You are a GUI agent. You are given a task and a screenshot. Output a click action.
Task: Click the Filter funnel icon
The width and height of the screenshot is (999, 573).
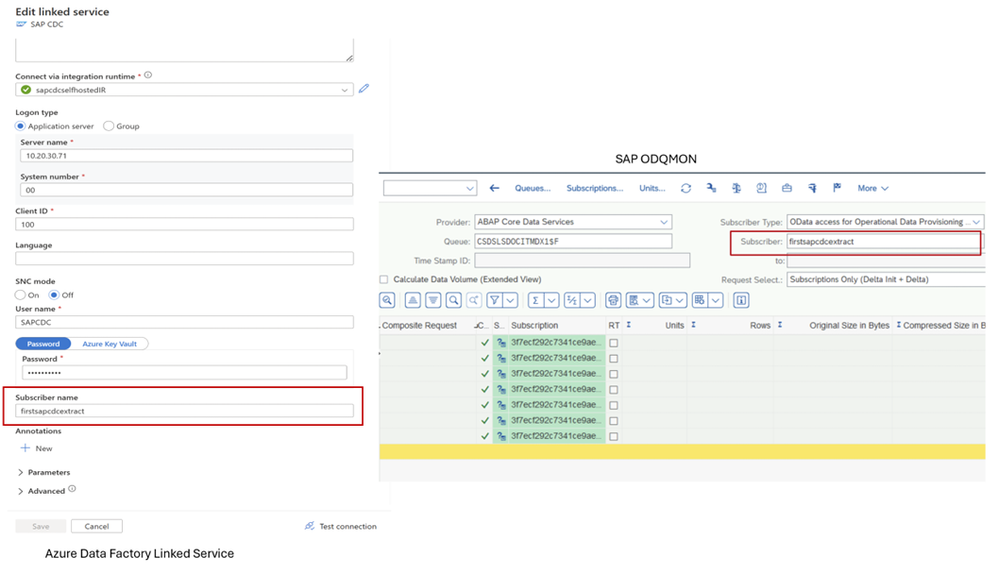click(x=494, y=300)
